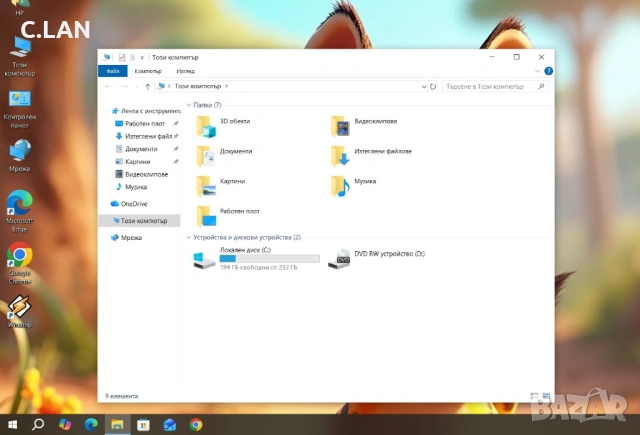This screenshot has width=640, height=435.
Task: Click the Up arrow navigation icon
Action: pyautogui.click(x=148, y=87)
